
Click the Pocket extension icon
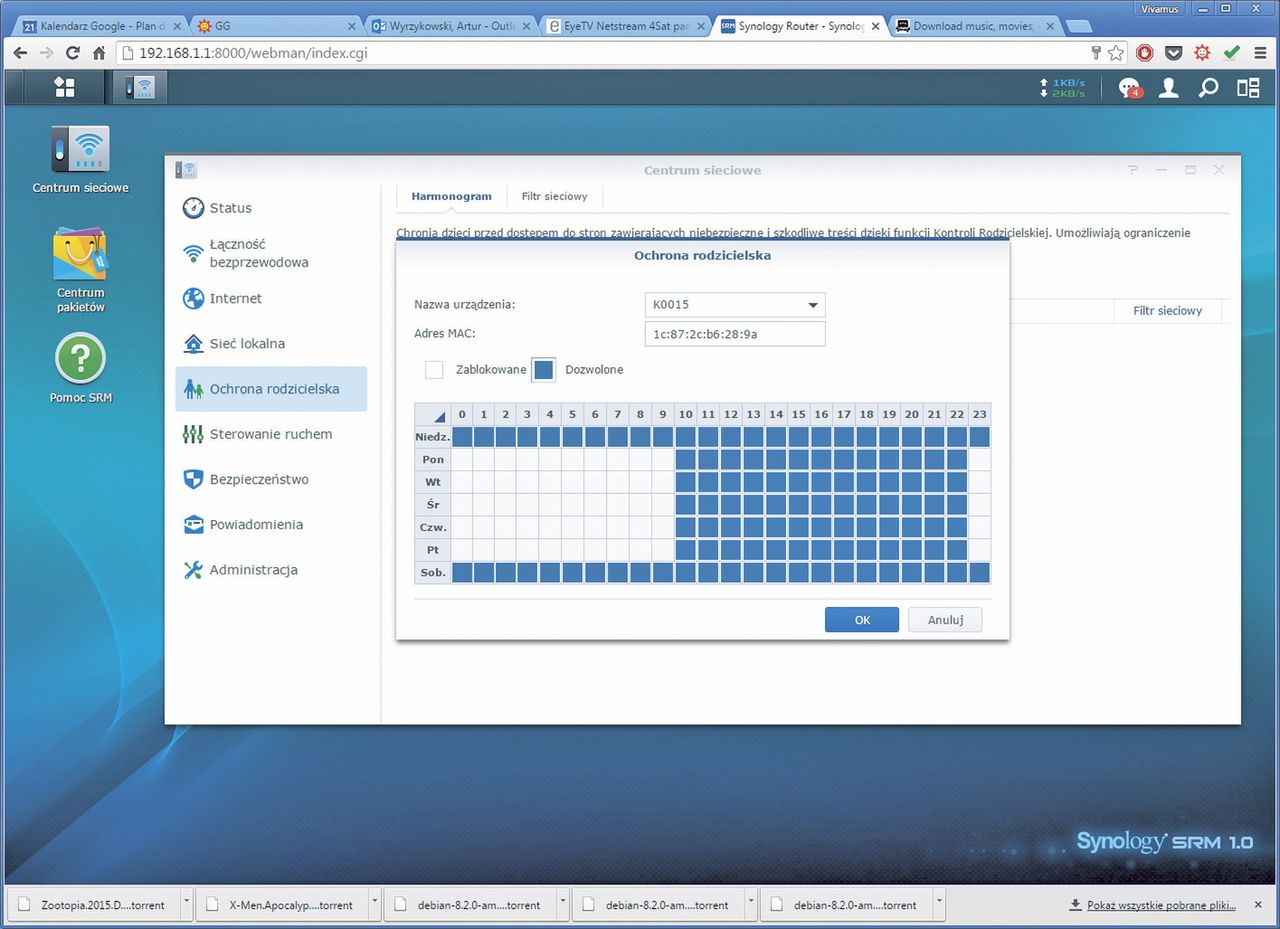1174,53
